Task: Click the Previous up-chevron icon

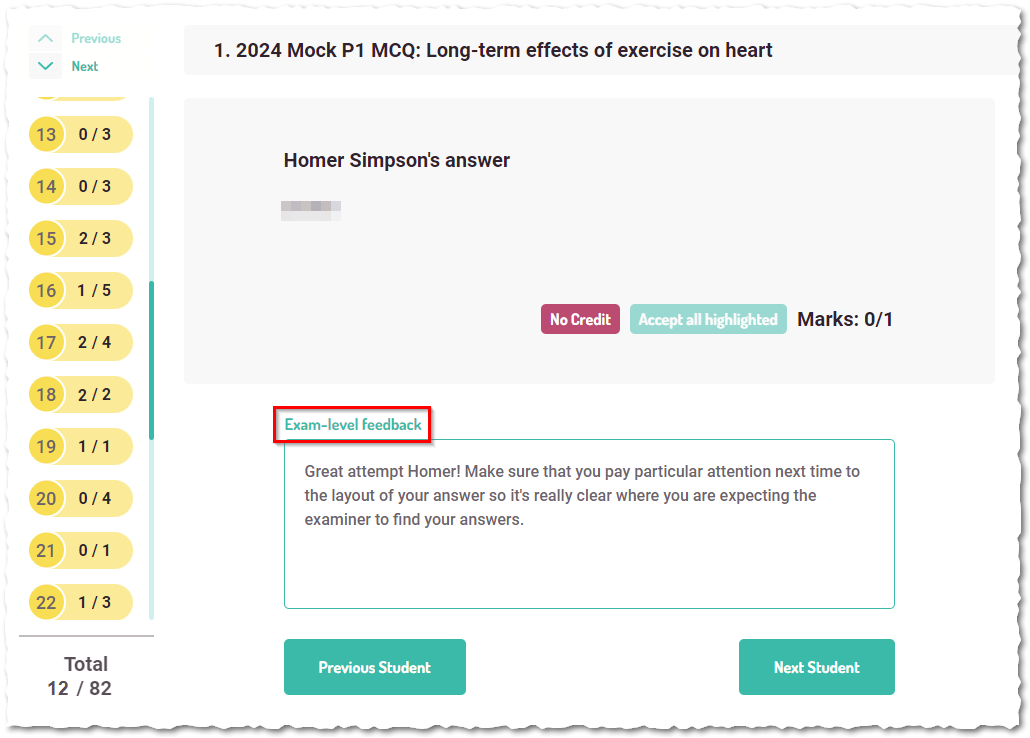Action: click(45, 38)
